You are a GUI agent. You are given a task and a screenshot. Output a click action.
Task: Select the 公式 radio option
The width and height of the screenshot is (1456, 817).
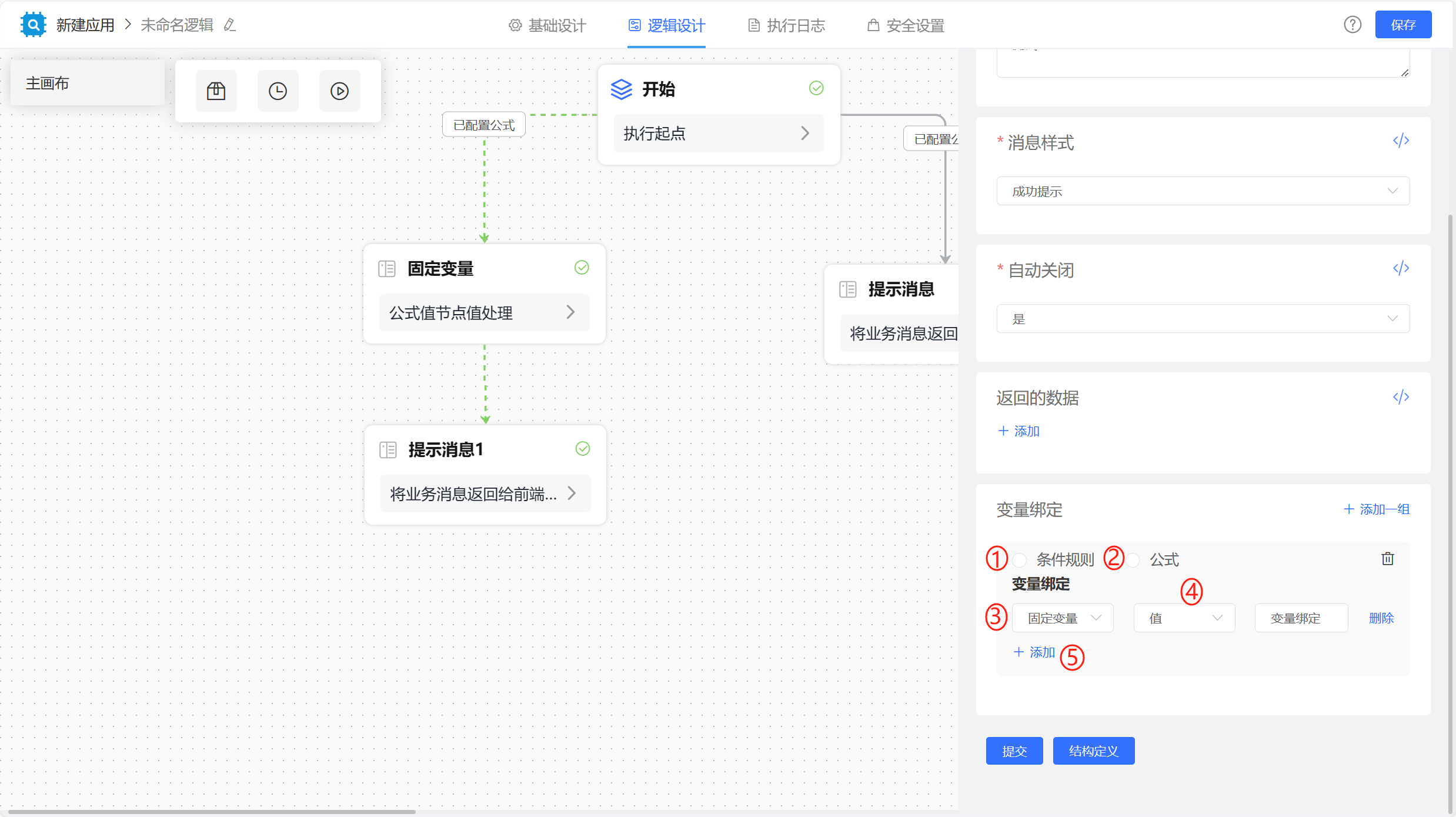pyautogui.click(x=1133, y=559)
